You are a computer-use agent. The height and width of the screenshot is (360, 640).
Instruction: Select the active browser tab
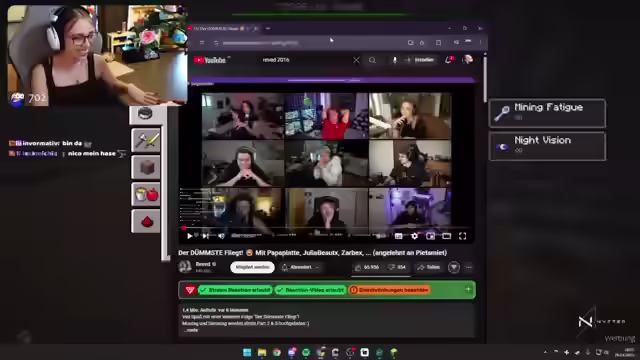coord(224,28)
